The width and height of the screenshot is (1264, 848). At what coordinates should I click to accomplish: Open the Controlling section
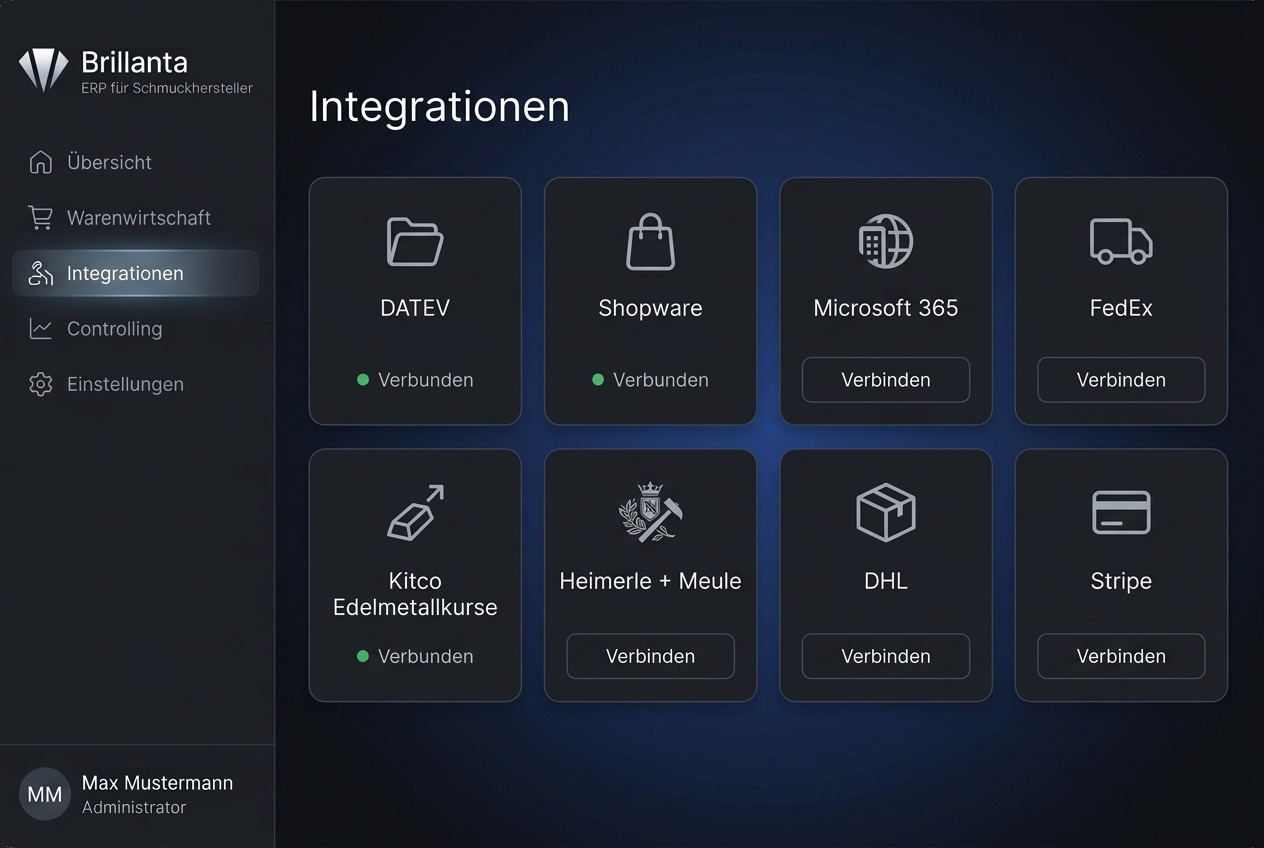(135, 328)
